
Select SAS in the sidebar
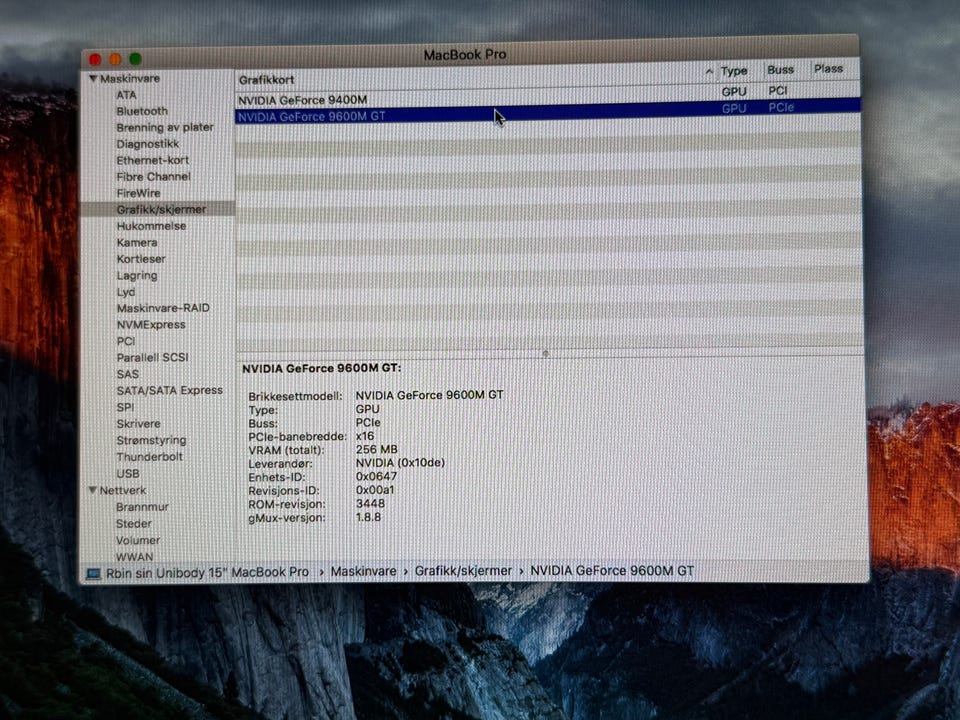click(127, 374)
